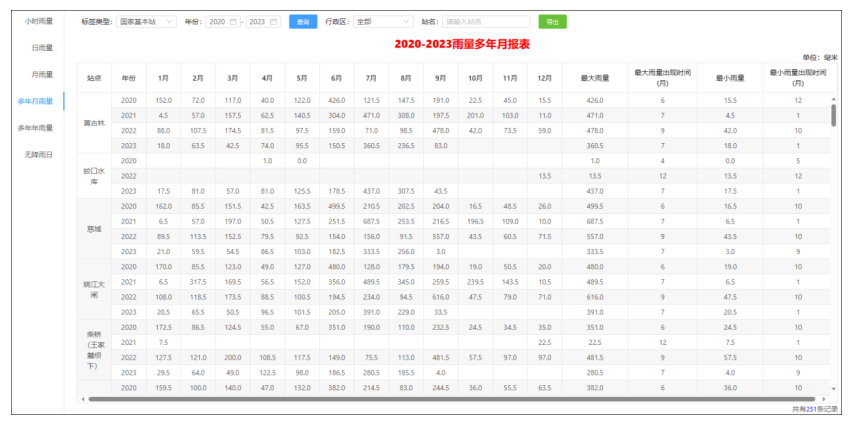Click the 站点 column header
850x423 pixels.
click(94, 78)
